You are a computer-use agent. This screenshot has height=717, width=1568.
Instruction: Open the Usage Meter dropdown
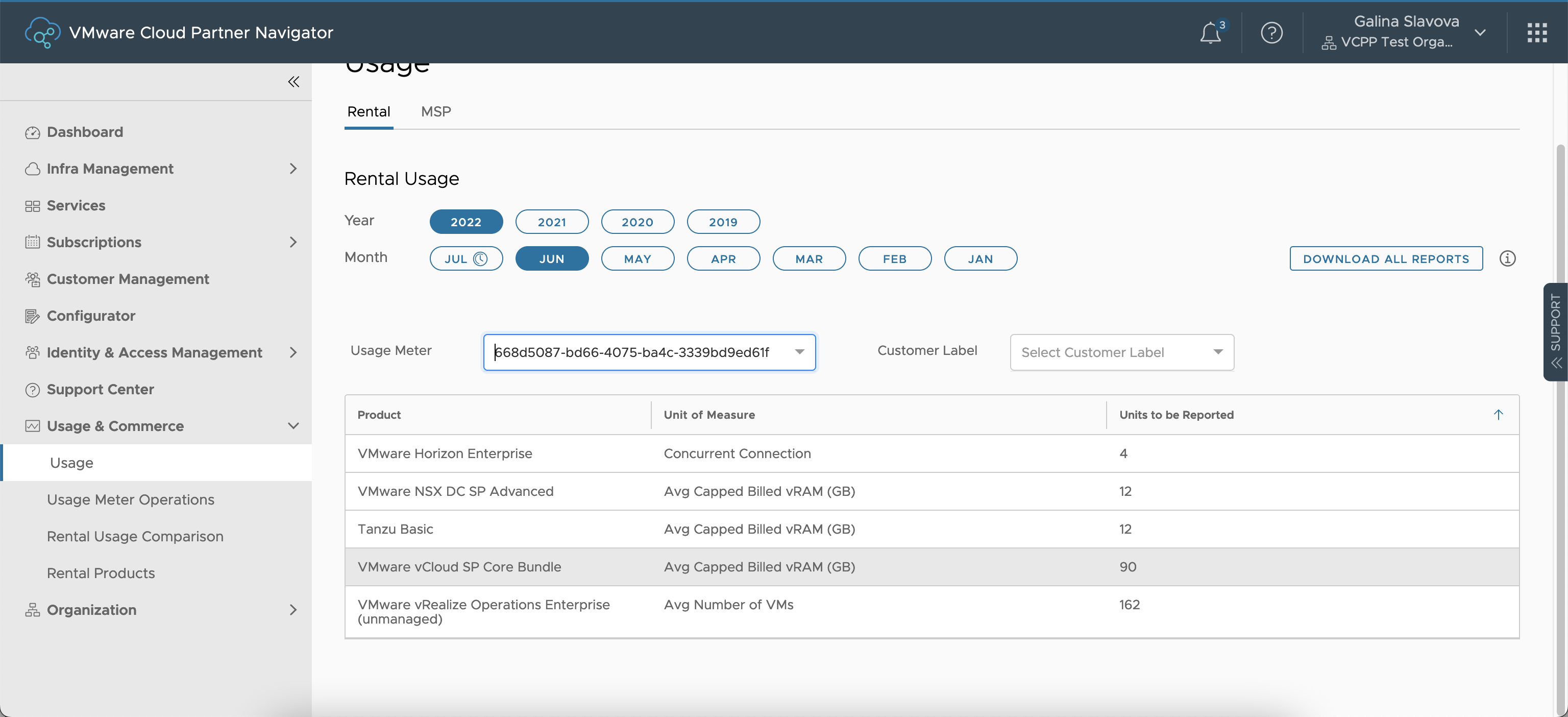pos(799,352)
